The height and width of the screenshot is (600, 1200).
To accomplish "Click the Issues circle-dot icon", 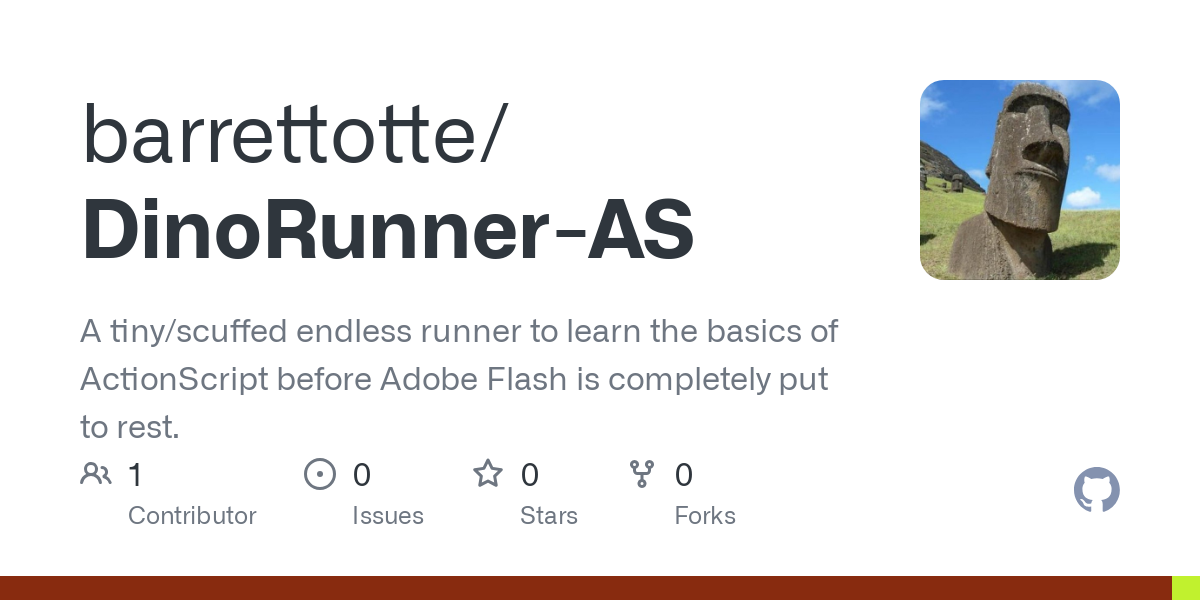I will (x=320, y=474).
